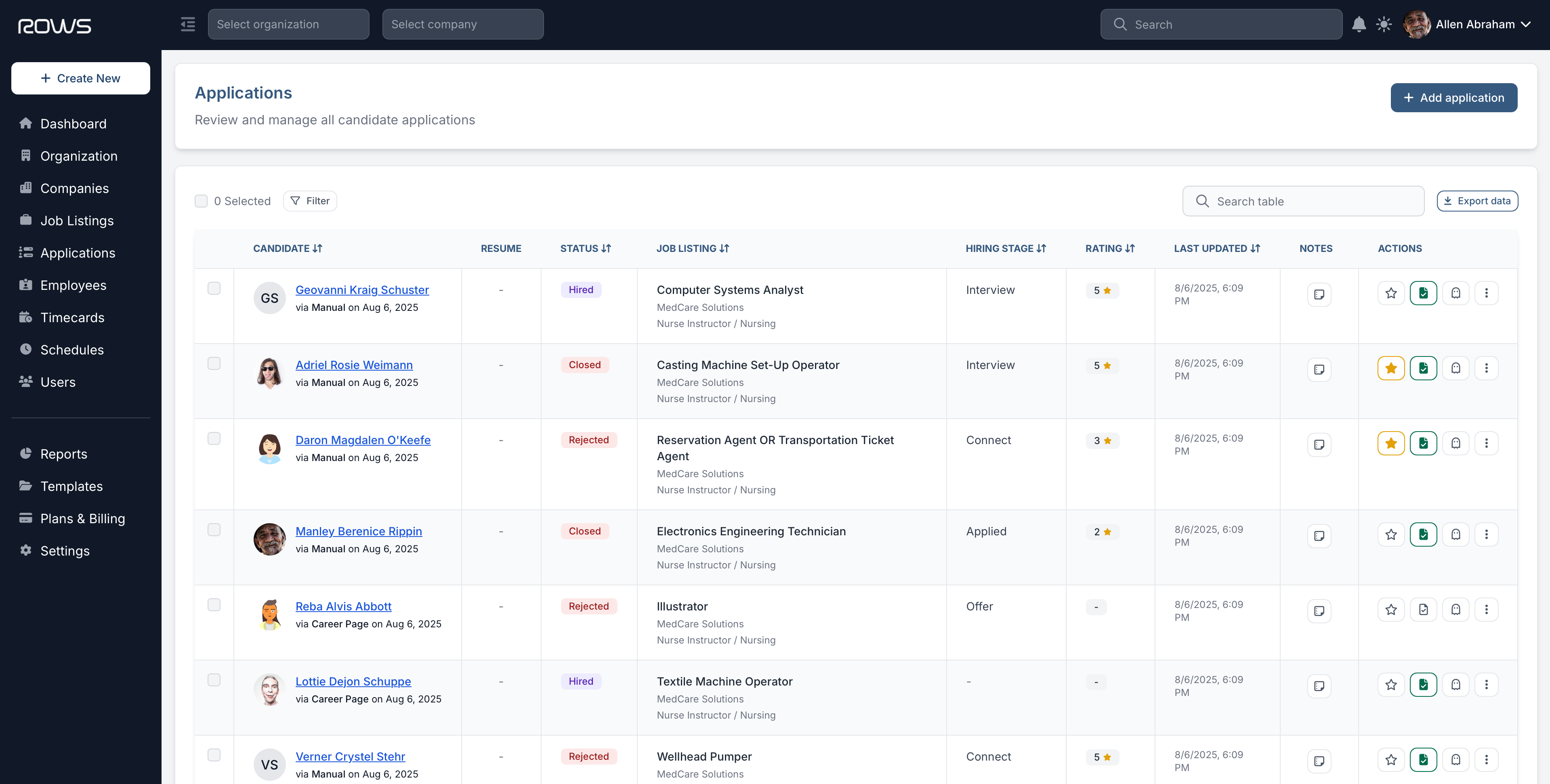Go to Plans & Billing in the sidebar
Screen dimensions: 1550x784
(82, 518)
